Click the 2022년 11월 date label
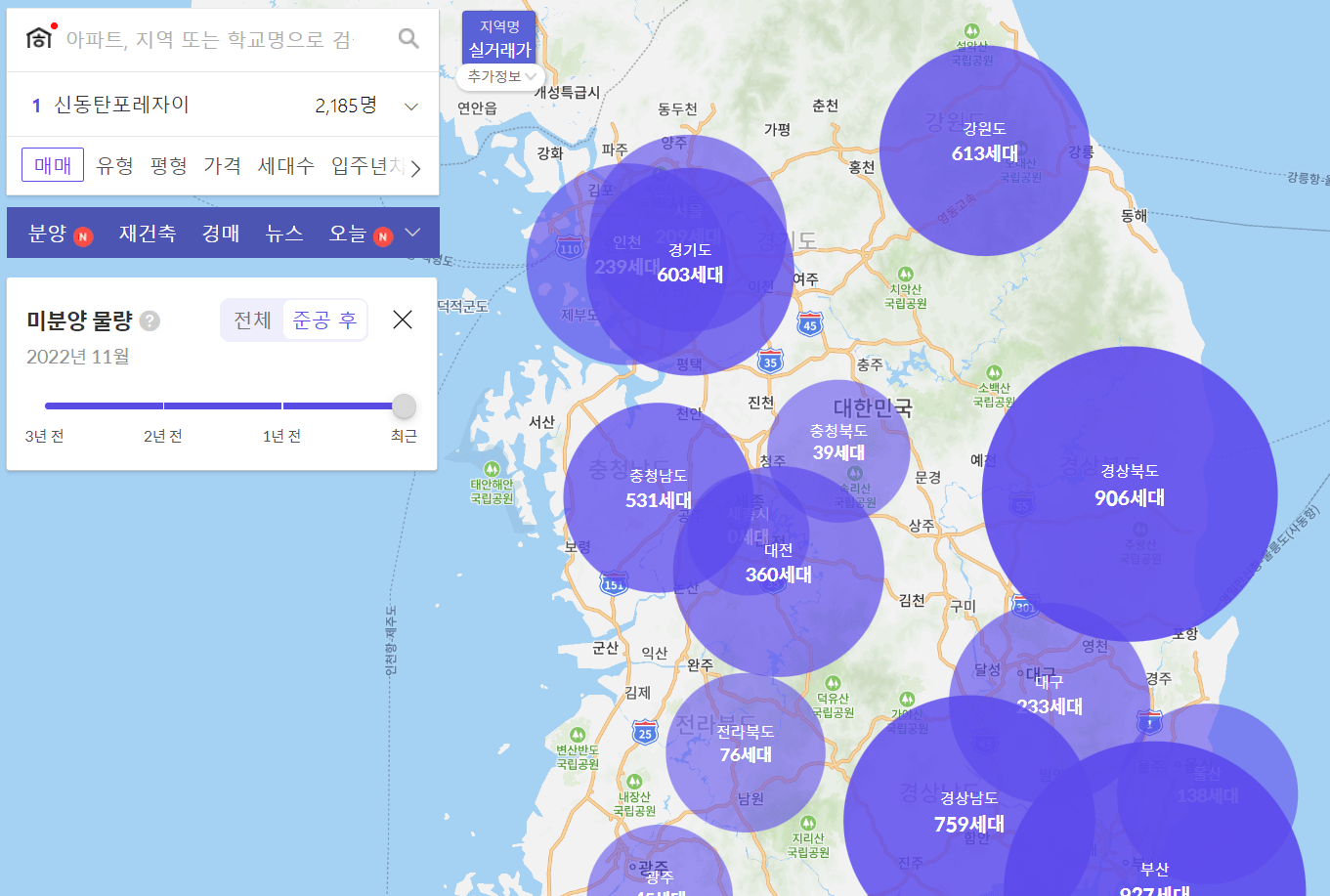Screen dimensions: 1330x896 click(x=78, y=357)
